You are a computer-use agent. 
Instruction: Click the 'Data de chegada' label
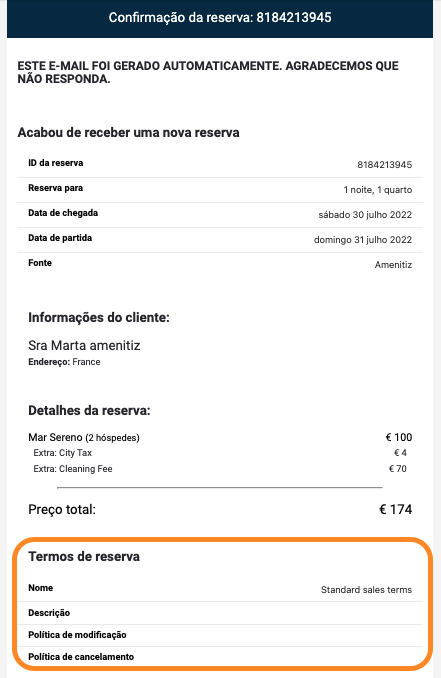(63, 213)
